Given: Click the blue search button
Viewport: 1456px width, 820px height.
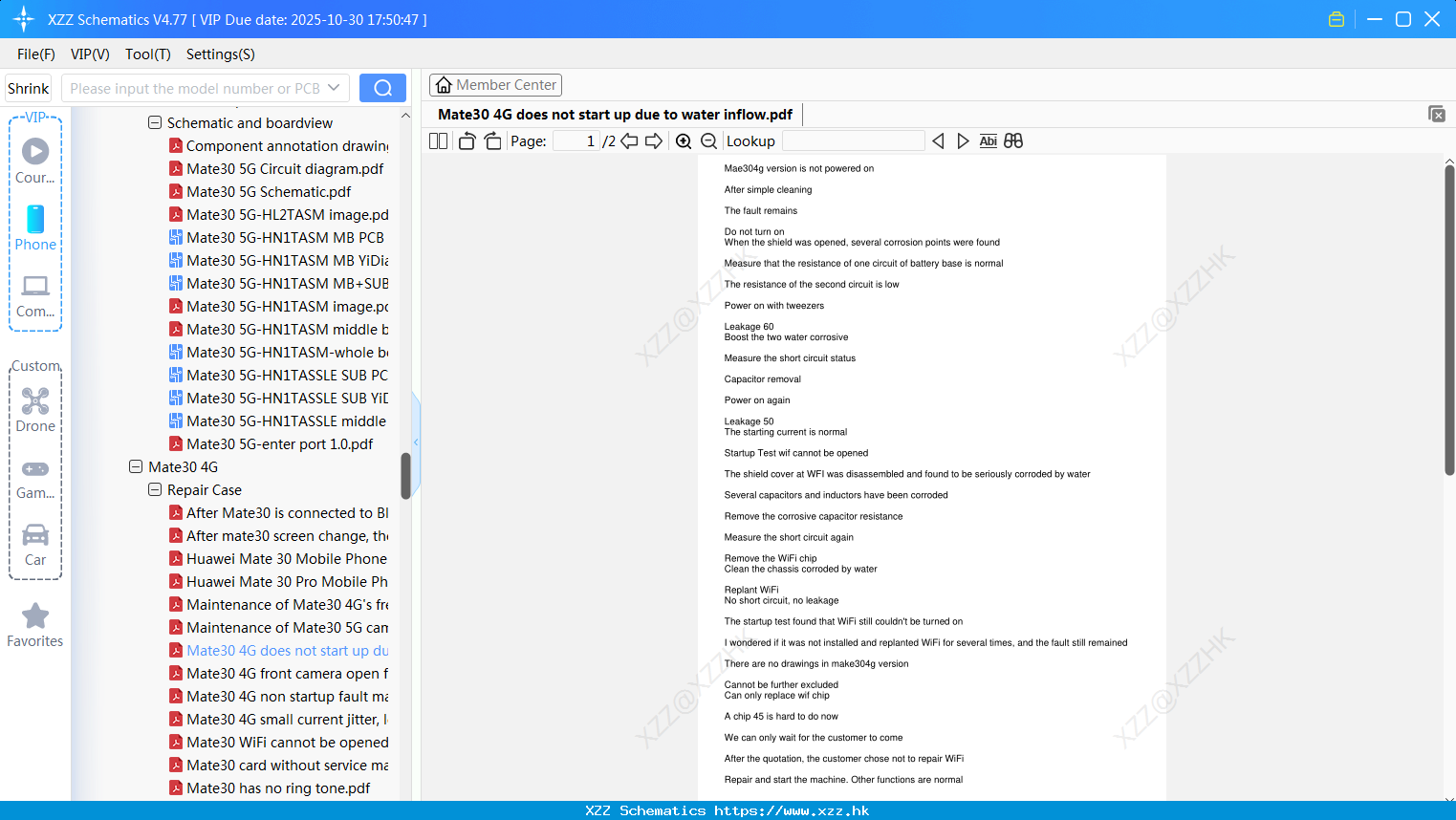Looking at the screenshot, I should (x=382, y=88).
